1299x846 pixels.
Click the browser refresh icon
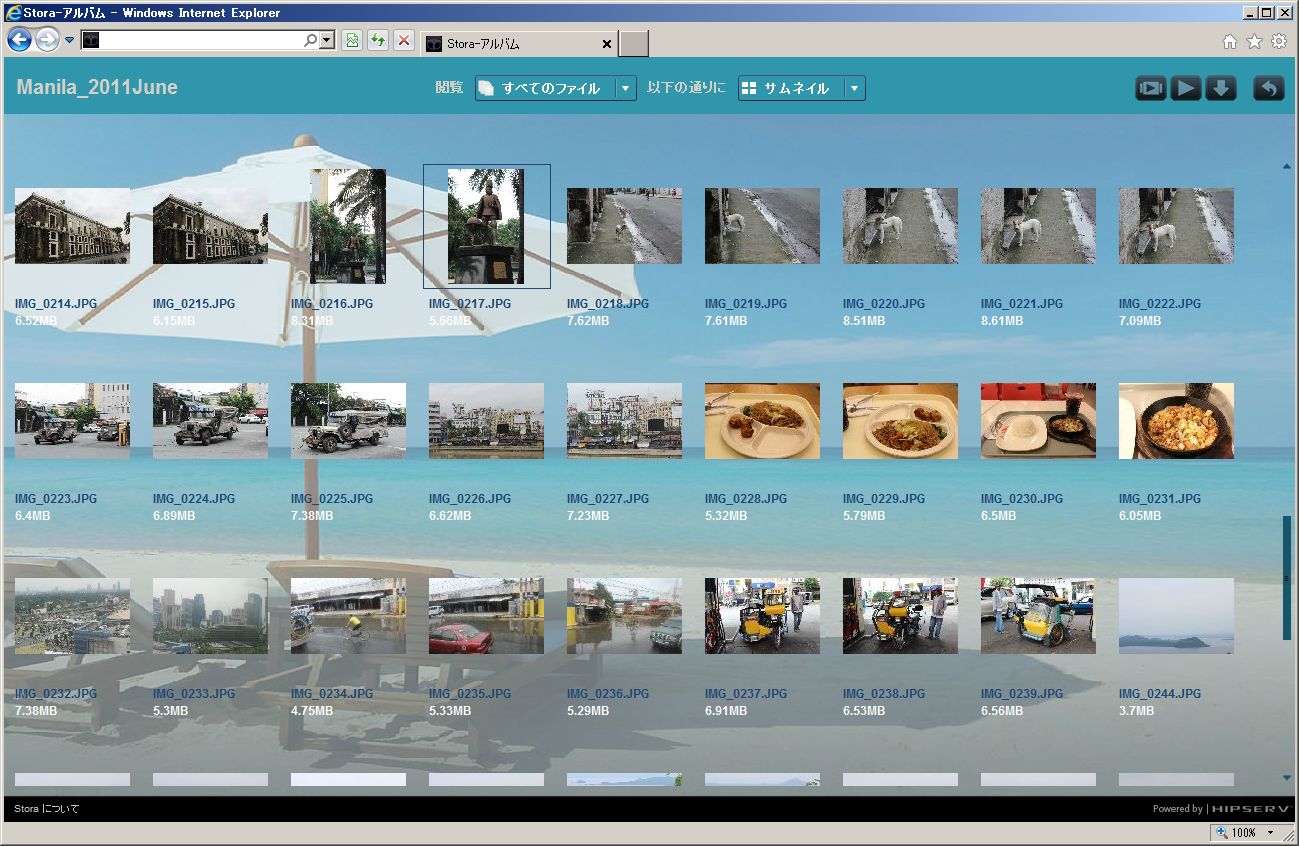point(377,41)
